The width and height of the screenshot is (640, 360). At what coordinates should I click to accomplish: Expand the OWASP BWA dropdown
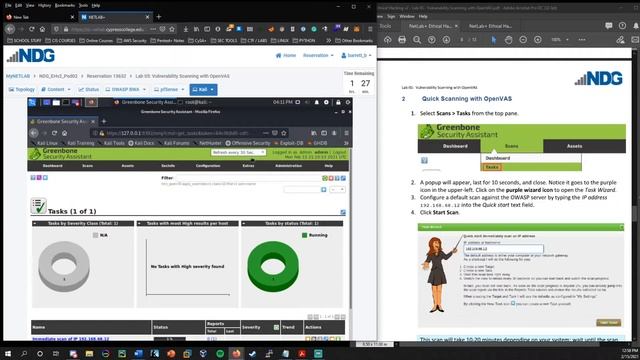click(x=125, y=89)
